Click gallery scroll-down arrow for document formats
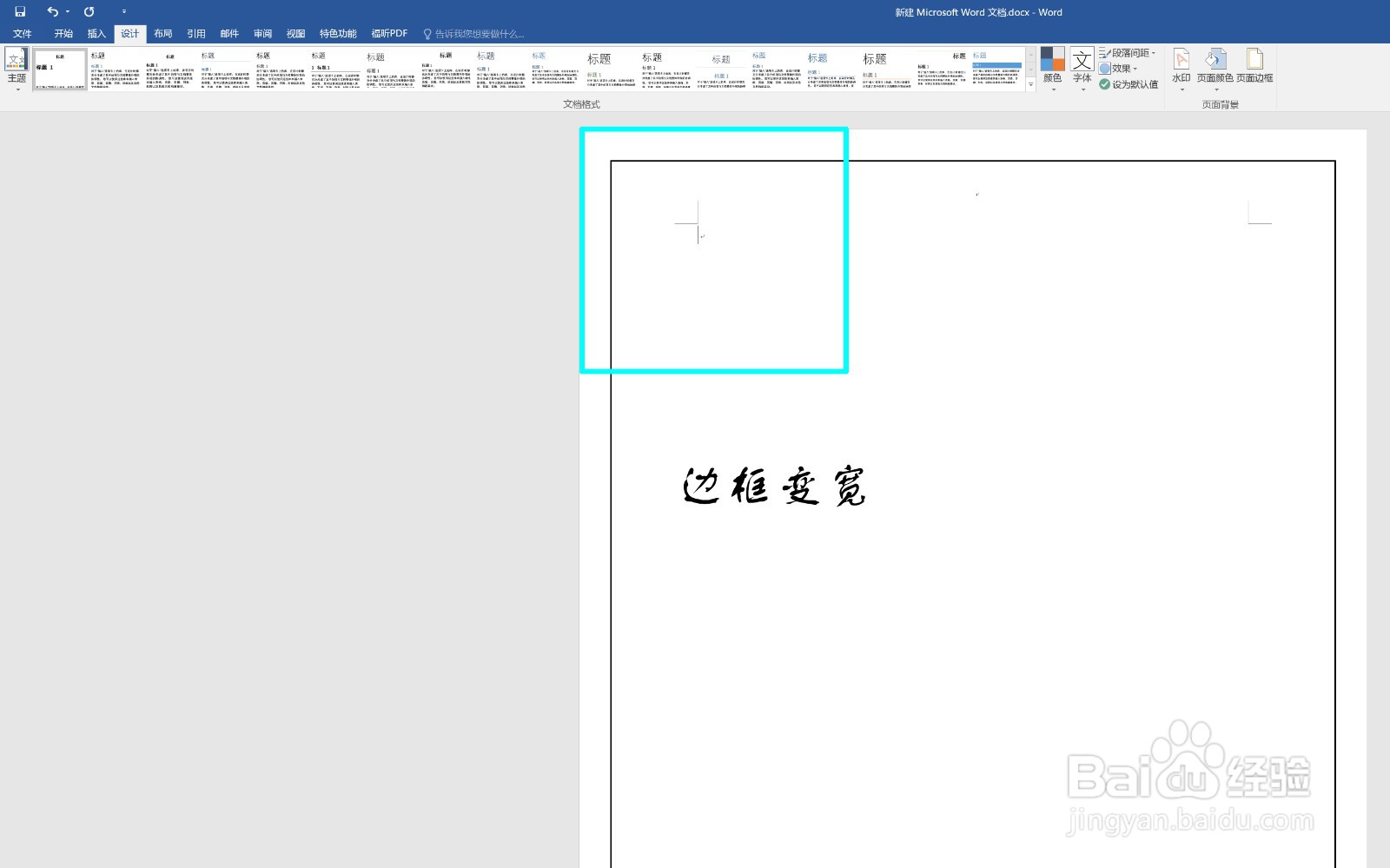The width and height of the screenshot is (1390, 868). click(1031, 70)
